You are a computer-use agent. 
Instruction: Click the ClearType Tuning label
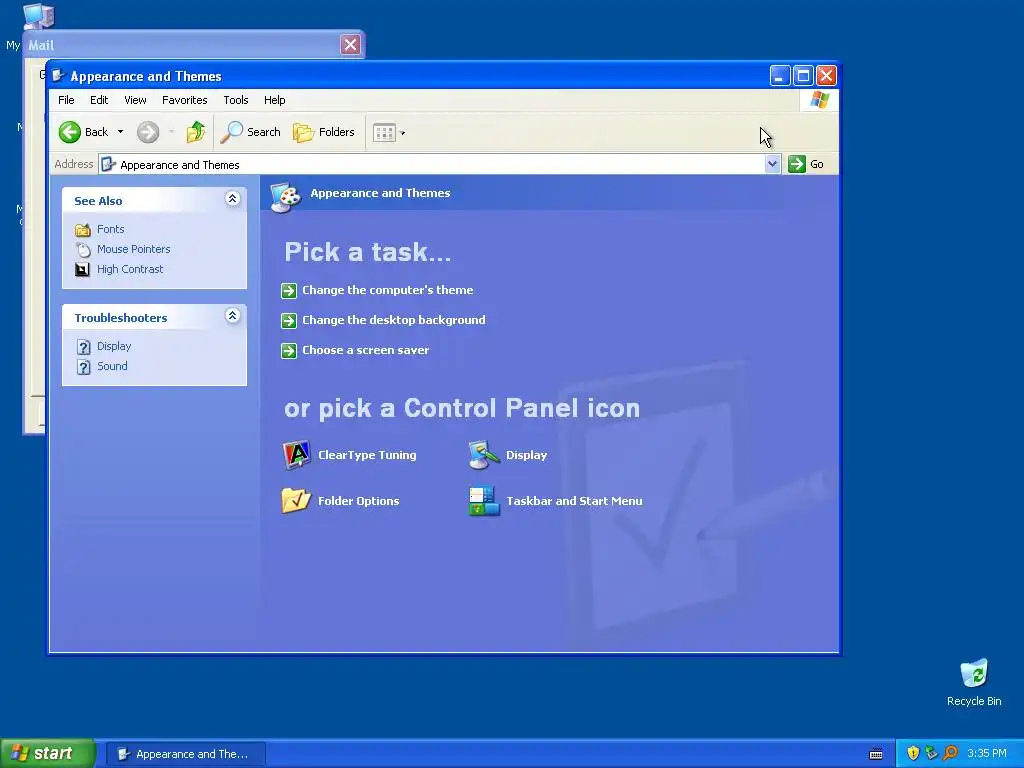367,455
